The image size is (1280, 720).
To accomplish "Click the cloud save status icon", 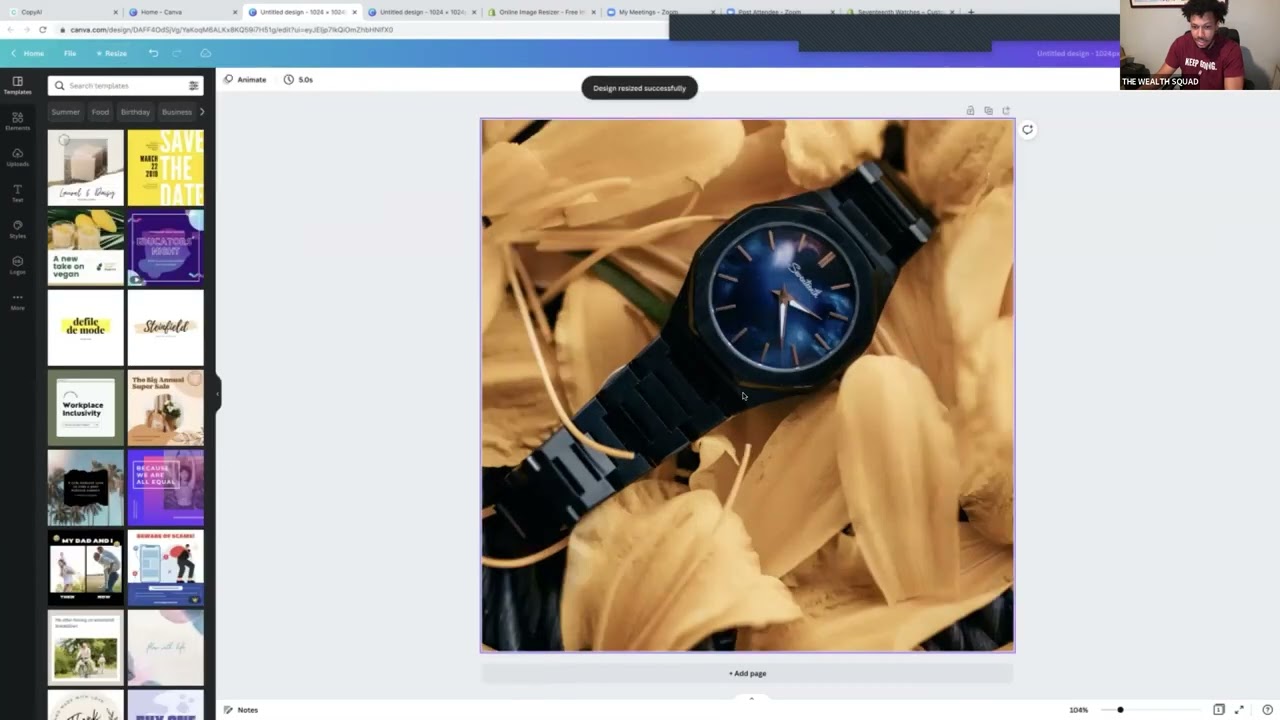I will [x=205, y=53].
